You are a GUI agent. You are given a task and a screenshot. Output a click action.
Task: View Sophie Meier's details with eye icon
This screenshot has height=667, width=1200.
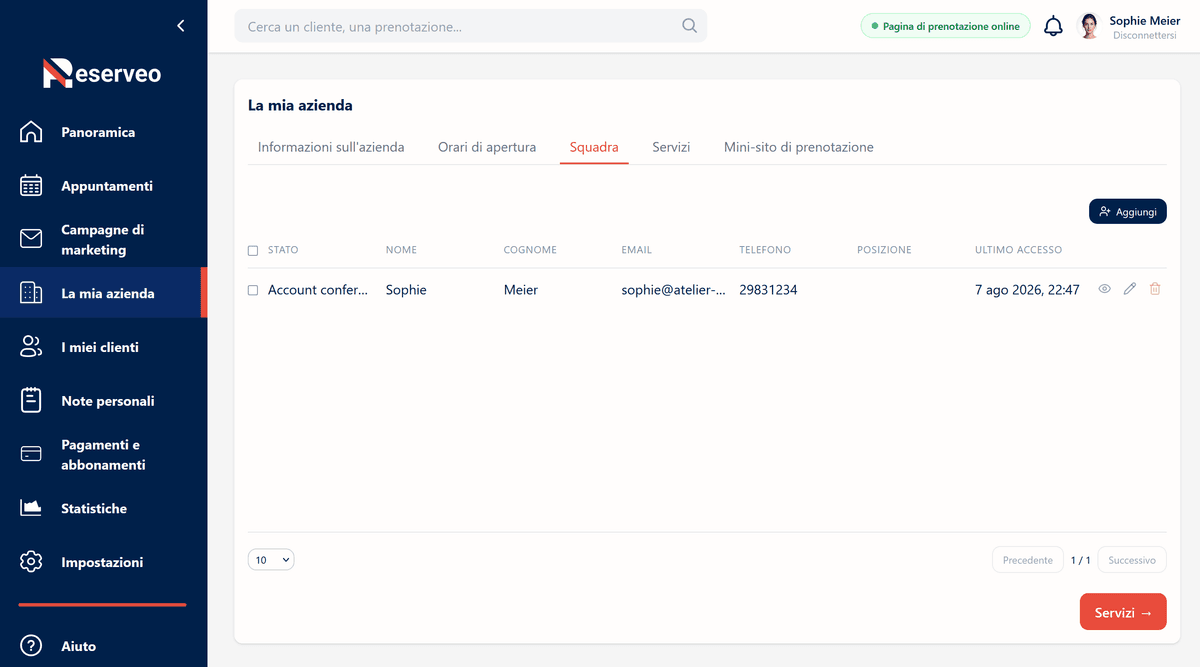point(1105,289)
